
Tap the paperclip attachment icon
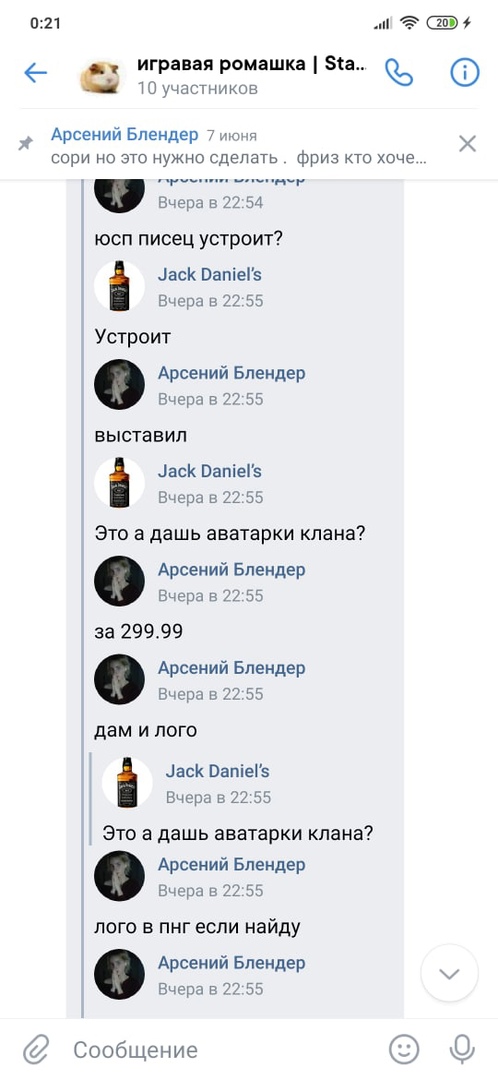34,1050
